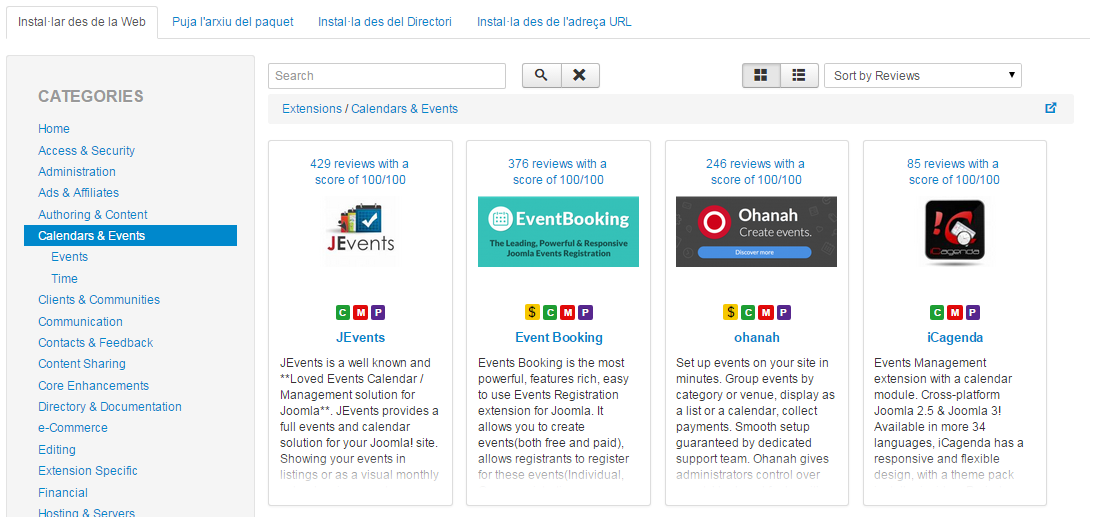The height and width of the screenshot is (517, 1101).
Task: Click the JEvents logo thumbnail
Action: 360,231
